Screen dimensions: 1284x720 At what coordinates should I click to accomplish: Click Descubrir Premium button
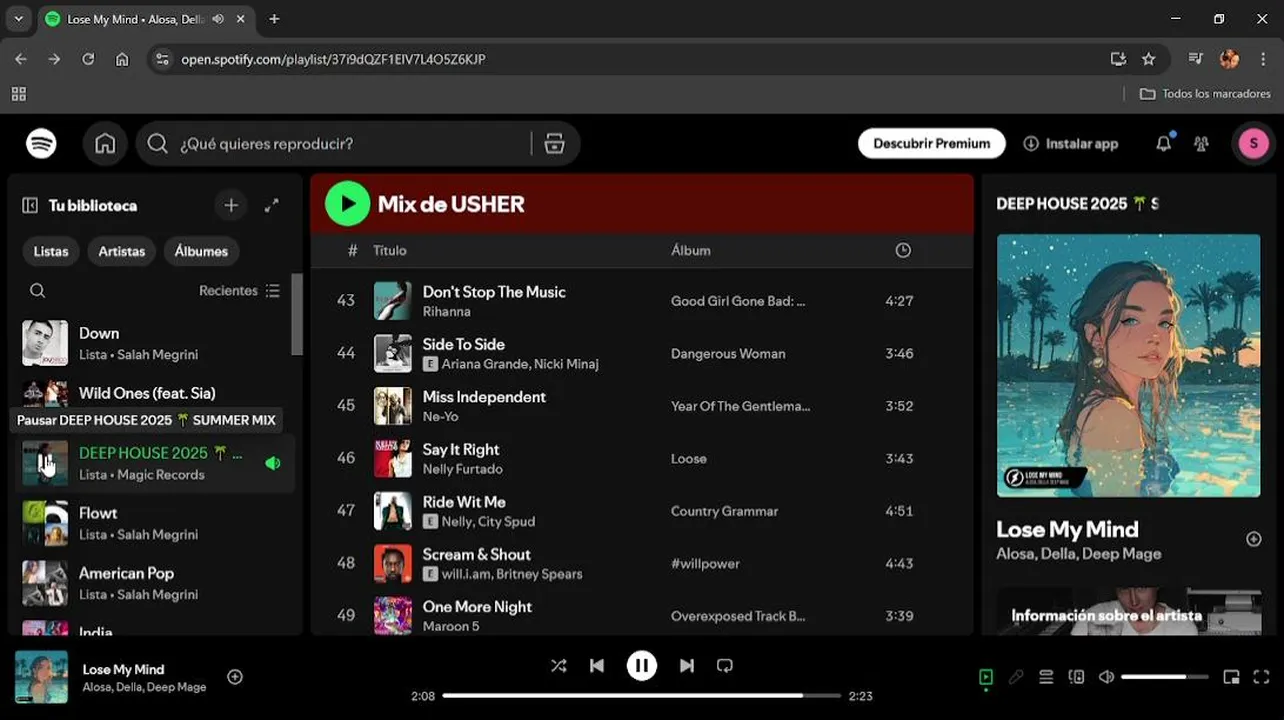click(x=932, y=144)
